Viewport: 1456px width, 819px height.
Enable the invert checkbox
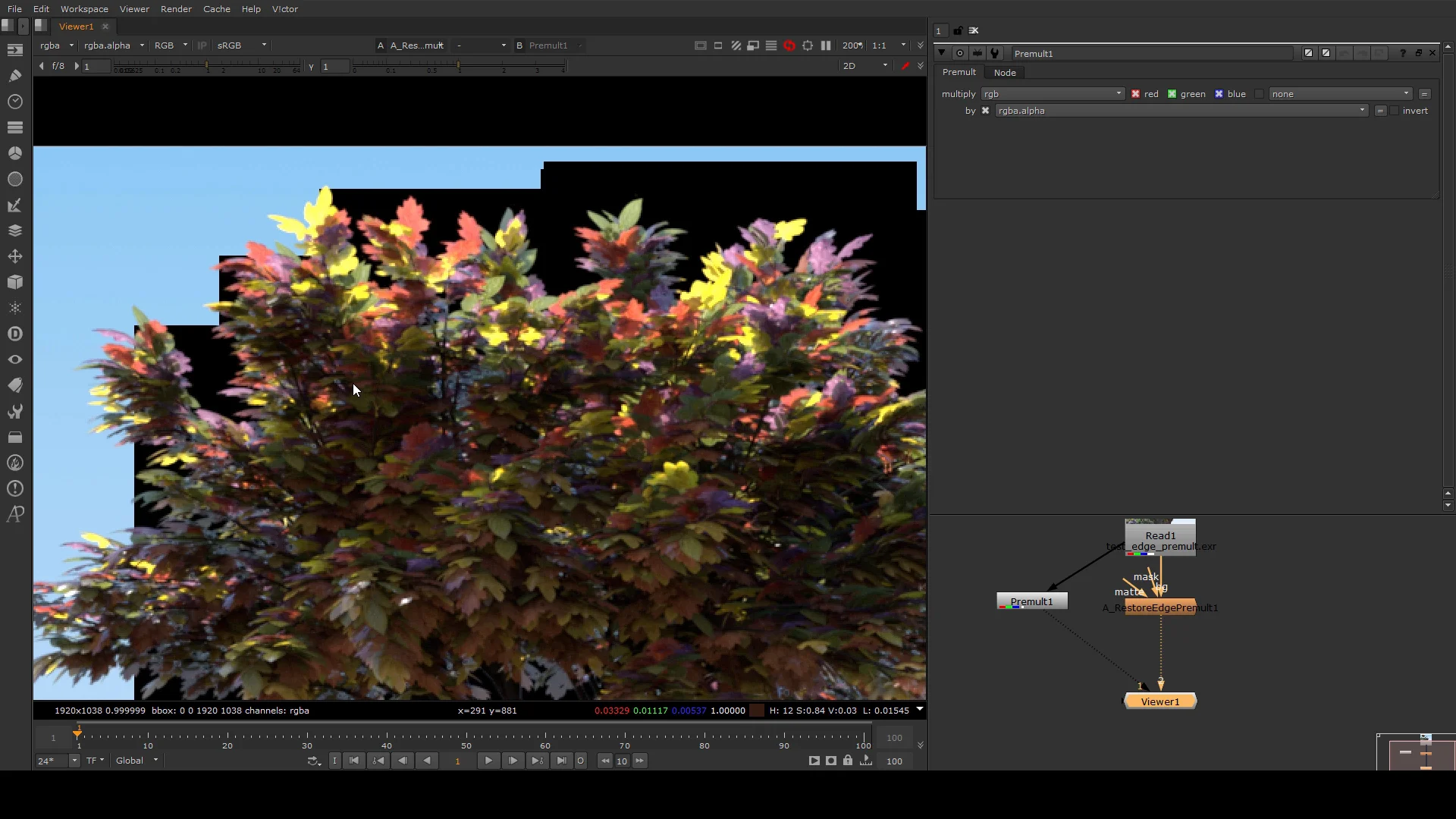[x=1394, y=111]
